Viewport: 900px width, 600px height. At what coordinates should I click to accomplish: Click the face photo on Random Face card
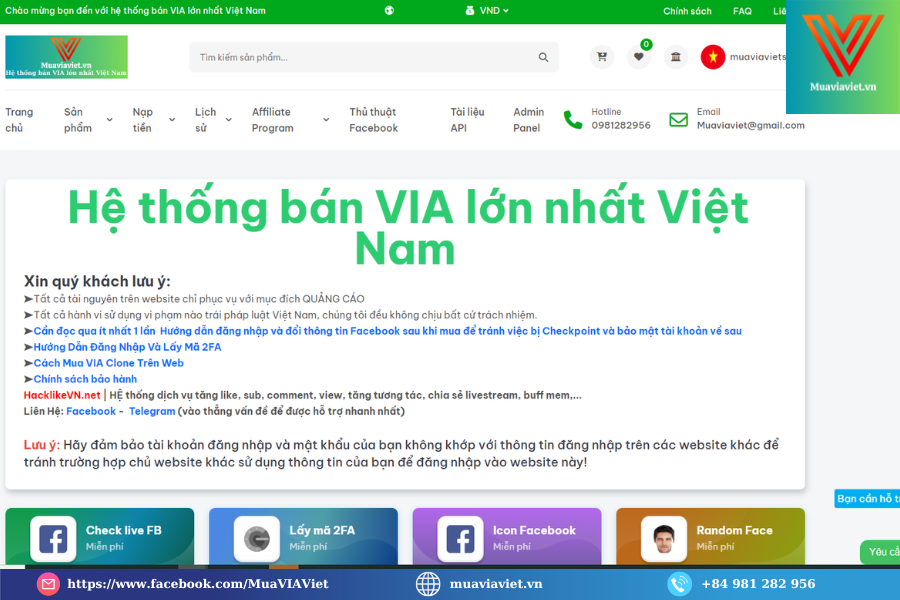pyautogui.click(x=664, y=539)
